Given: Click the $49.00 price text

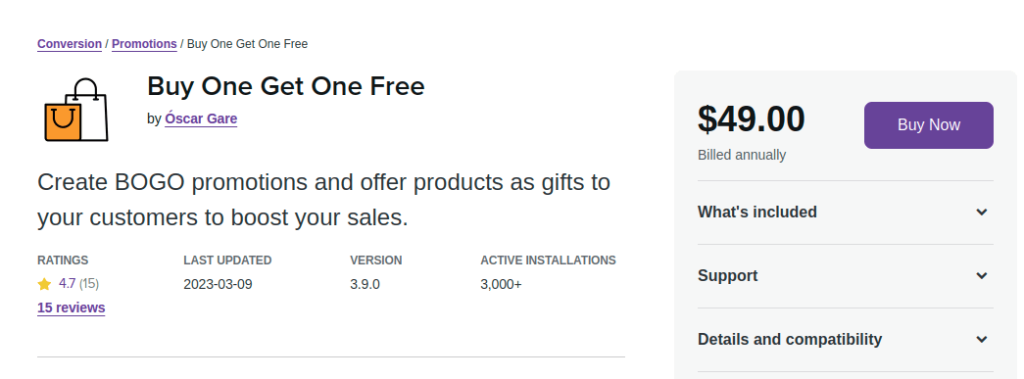Looking at the screenshot, I should point(751,119).
